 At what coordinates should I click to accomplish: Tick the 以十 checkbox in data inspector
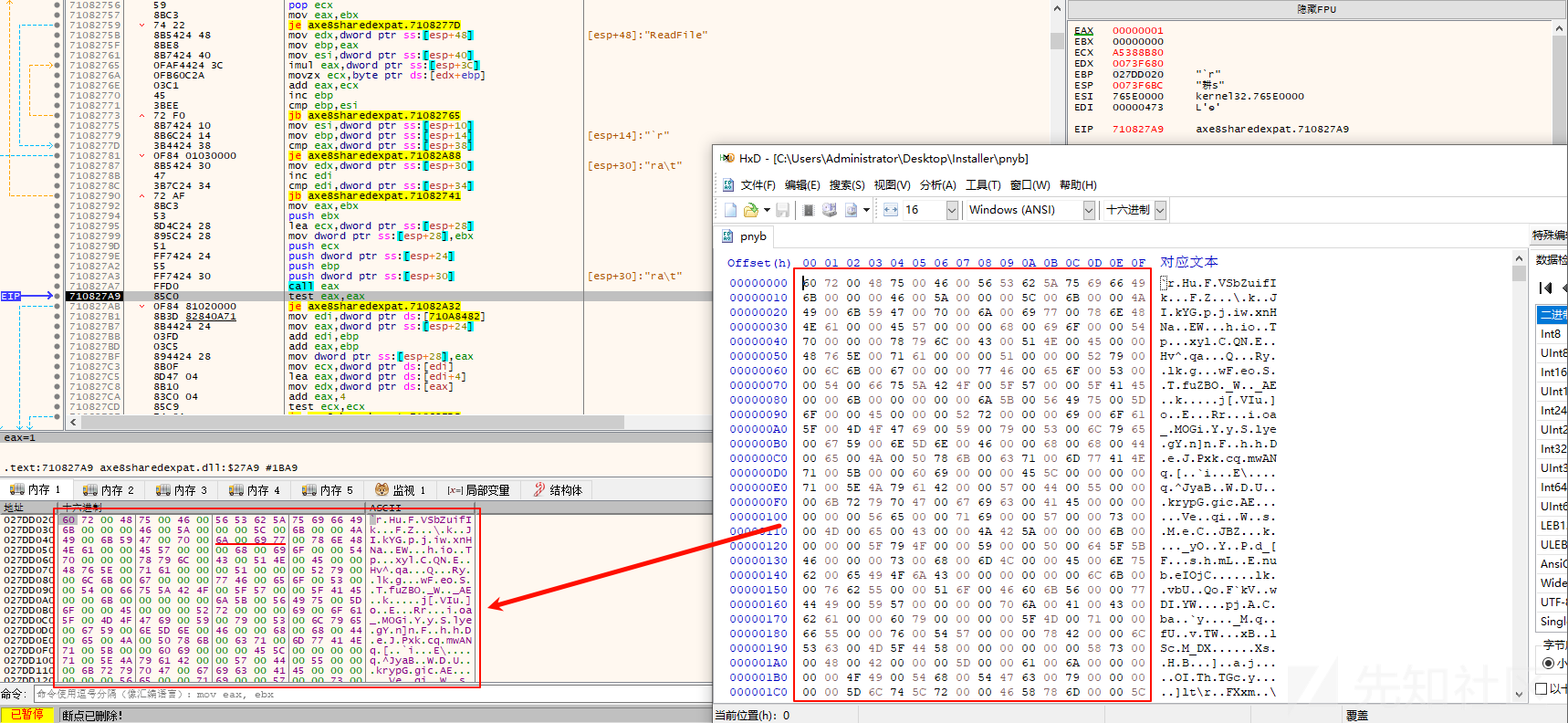tap(1542, 688)
